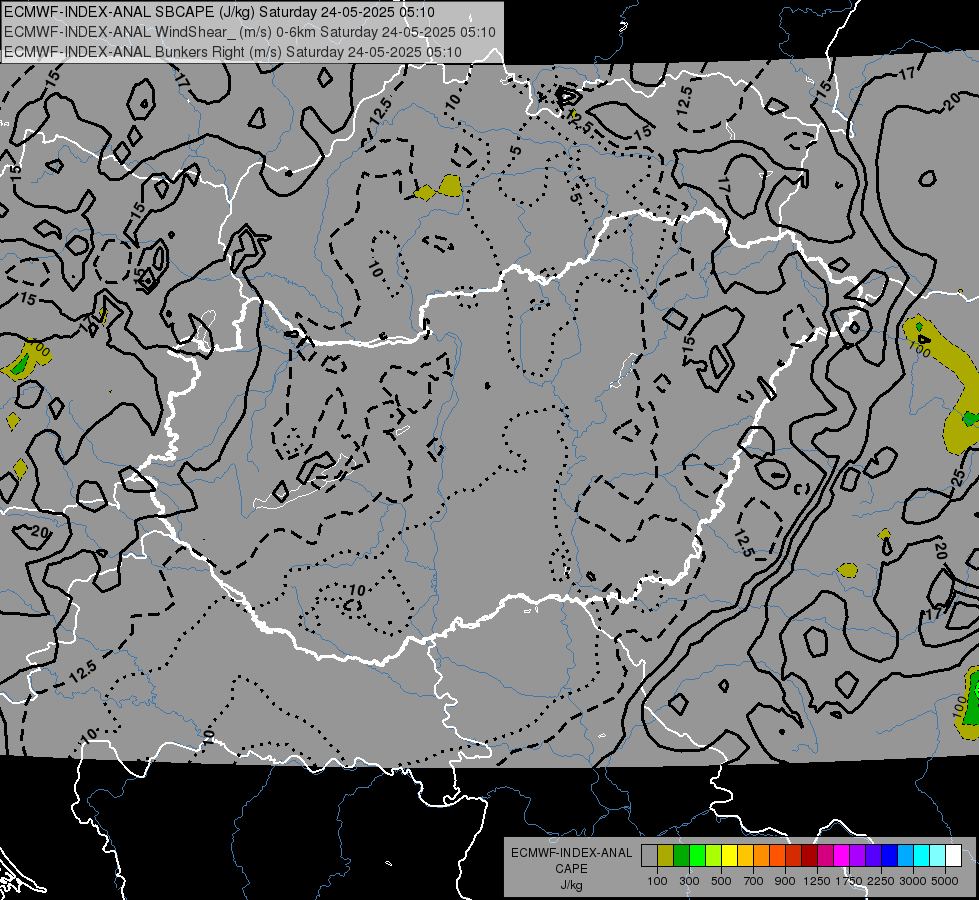
Task: Click the 1250 legend scale label
Action: click(x=817, y=881)
